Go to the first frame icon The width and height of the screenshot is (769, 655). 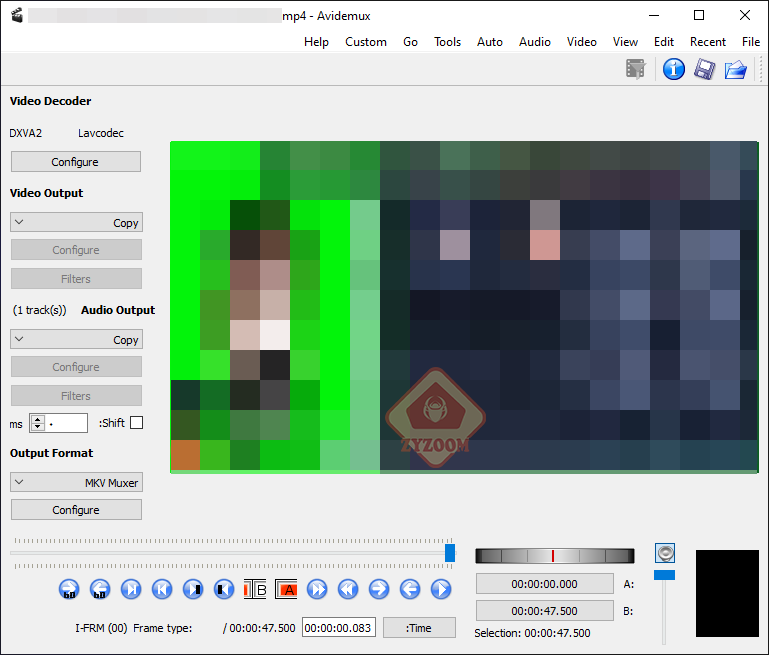162,589
